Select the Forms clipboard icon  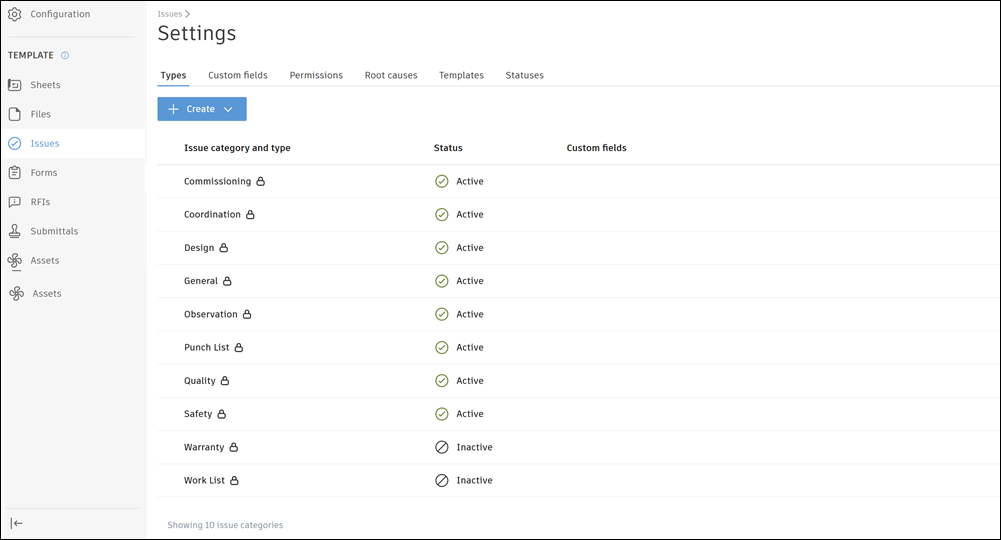pyautogui.click(x=15, y=173)
